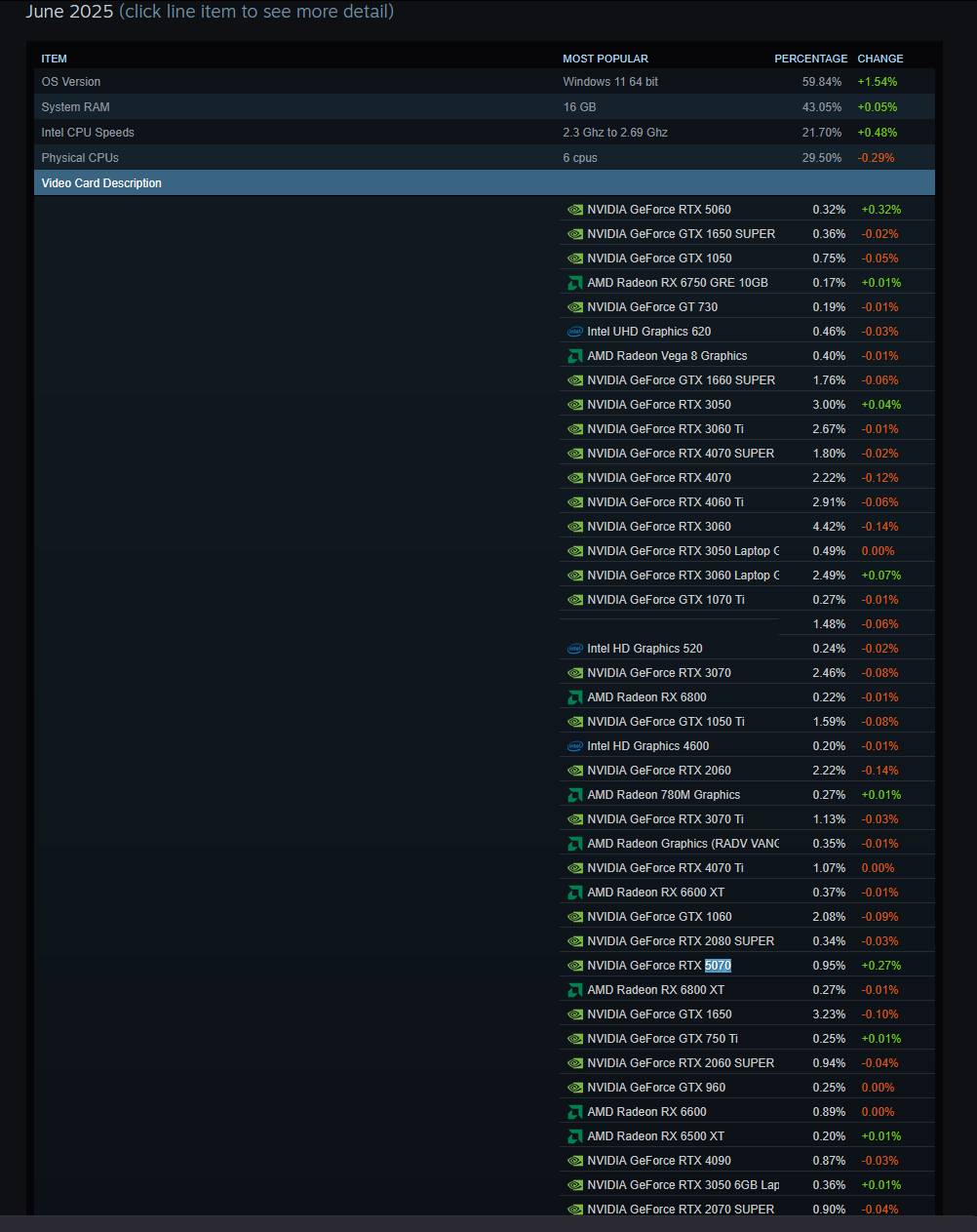Click the Intel logo beside HD Graphics 4600
977x1232 pixels.
click(x=575, y=746)
